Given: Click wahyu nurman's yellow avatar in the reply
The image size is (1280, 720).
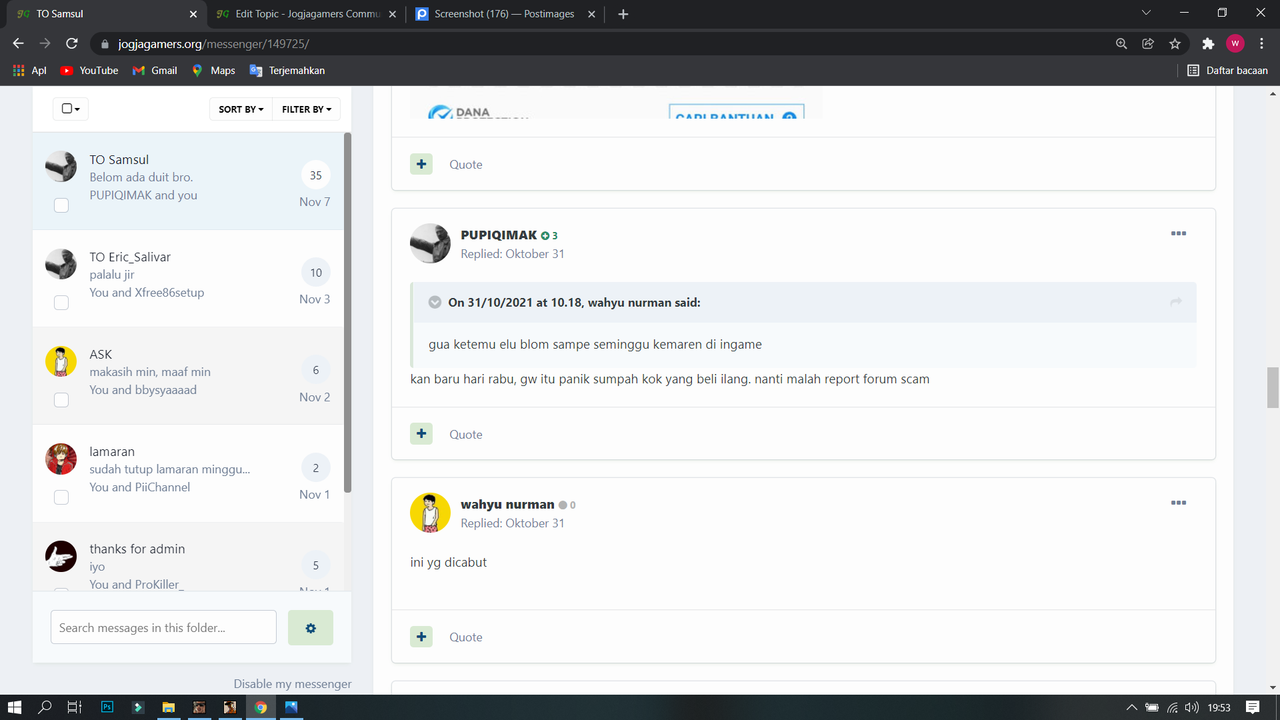Looking at the screenshot, I should pyautogui.click(x=430, y=512).
